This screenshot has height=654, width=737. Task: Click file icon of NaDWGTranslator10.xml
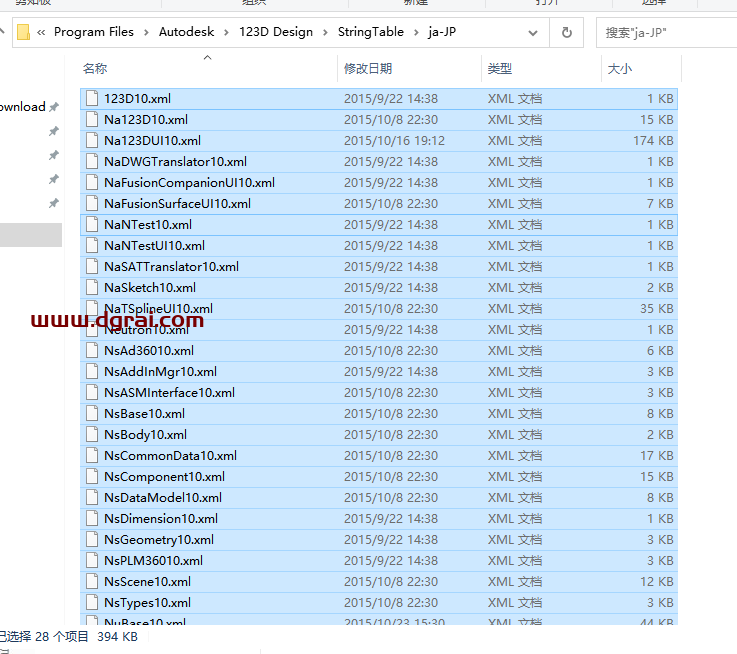point(92,162)
